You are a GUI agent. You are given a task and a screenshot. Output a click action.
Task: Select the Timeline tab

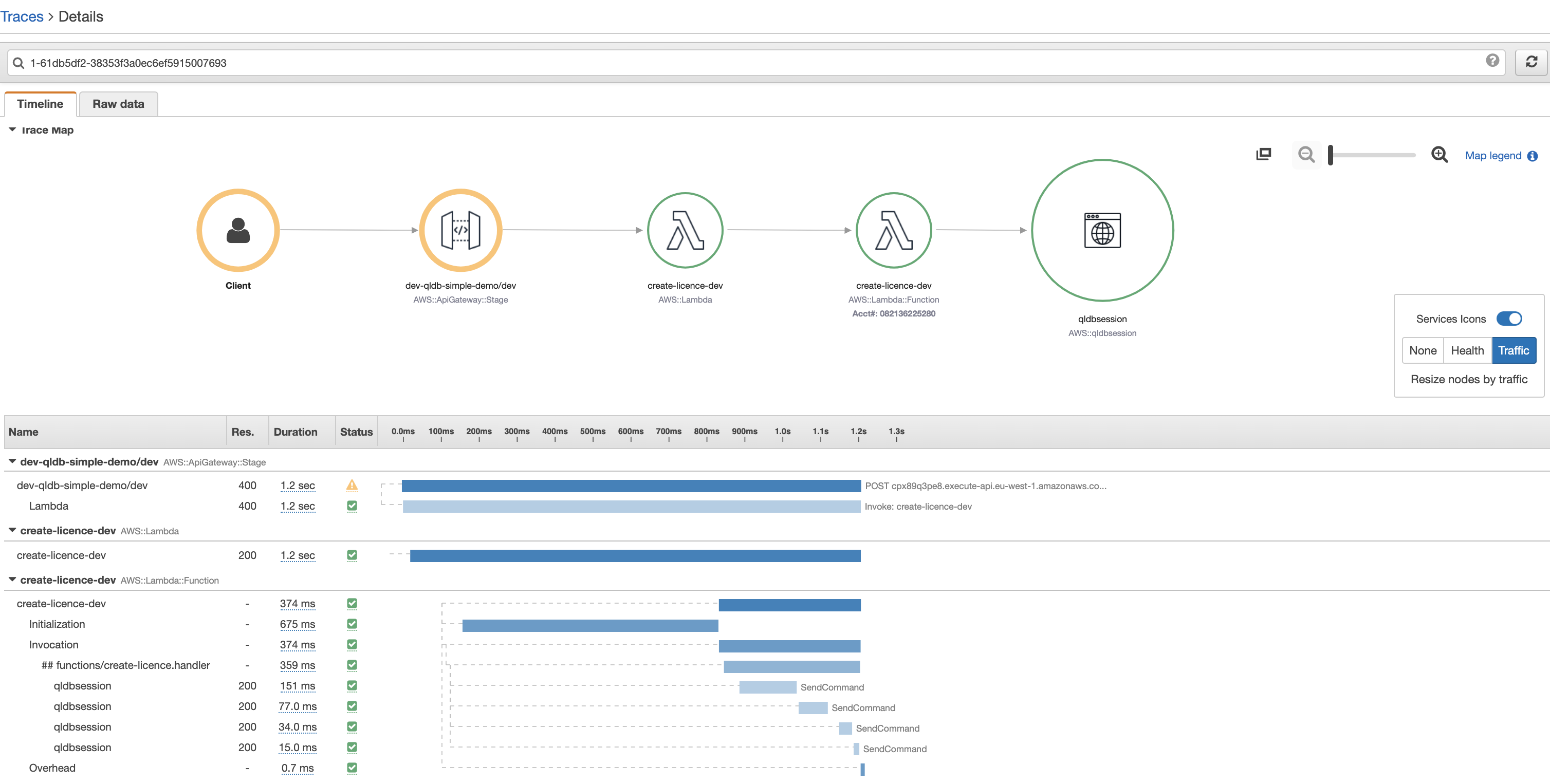[x=38, y=103]
